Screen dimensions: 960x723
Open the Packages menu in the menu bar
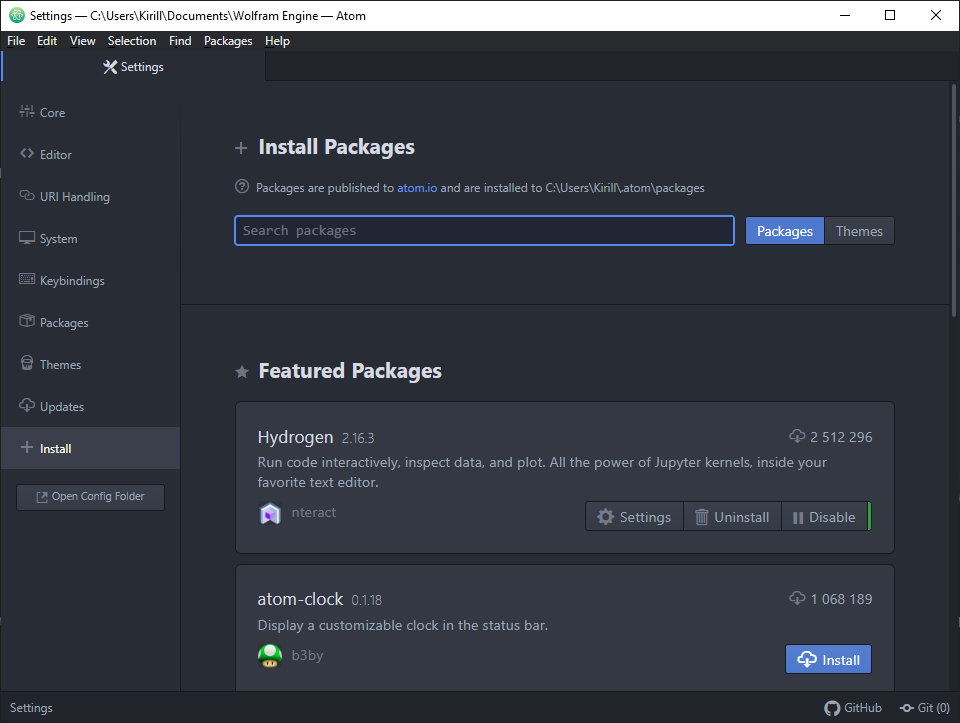228,41
